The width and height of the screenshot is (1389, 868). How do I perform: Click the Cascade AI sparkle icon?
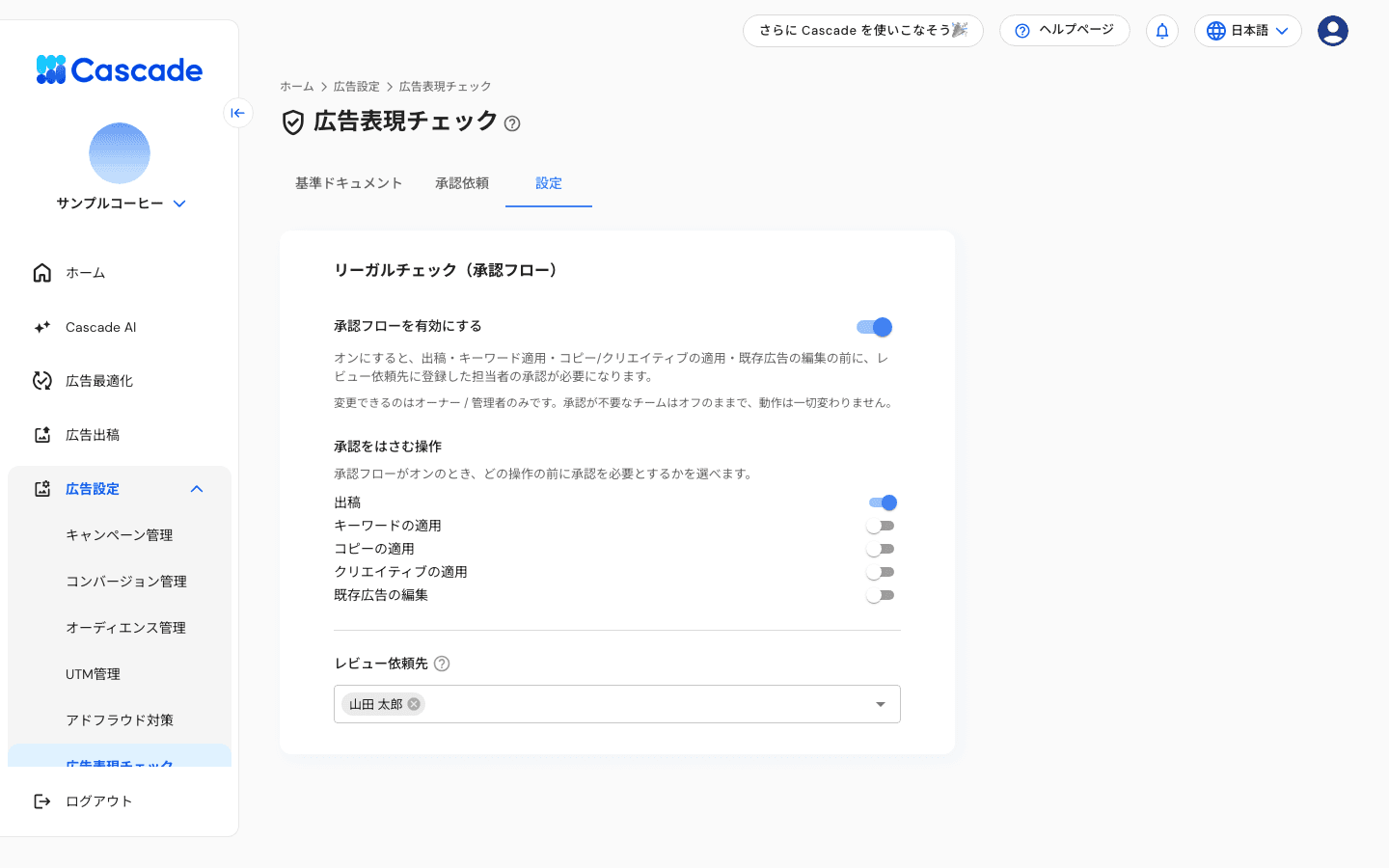42,327
